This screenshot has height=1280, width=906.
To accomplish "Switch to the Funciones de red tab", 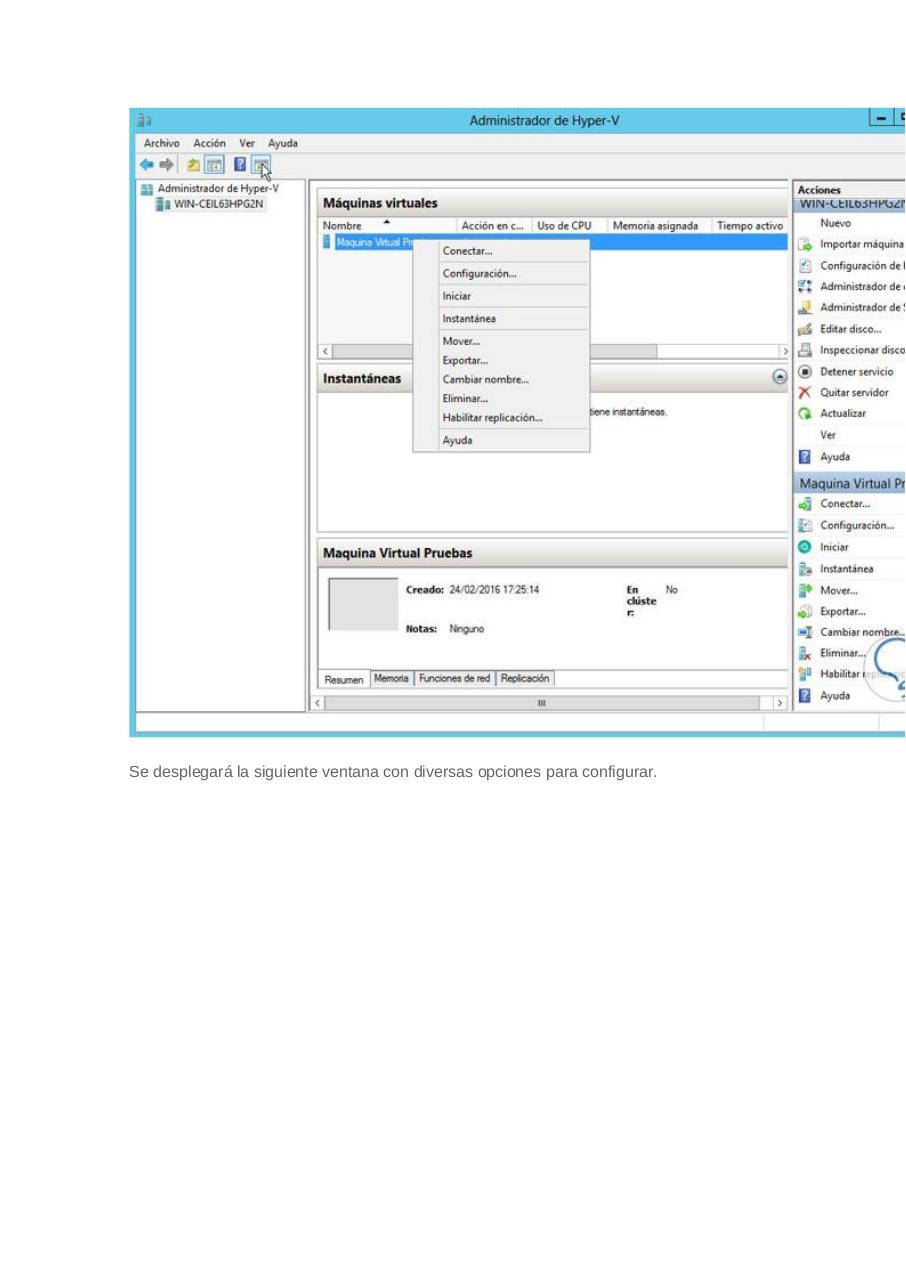I will click(454, 678).
